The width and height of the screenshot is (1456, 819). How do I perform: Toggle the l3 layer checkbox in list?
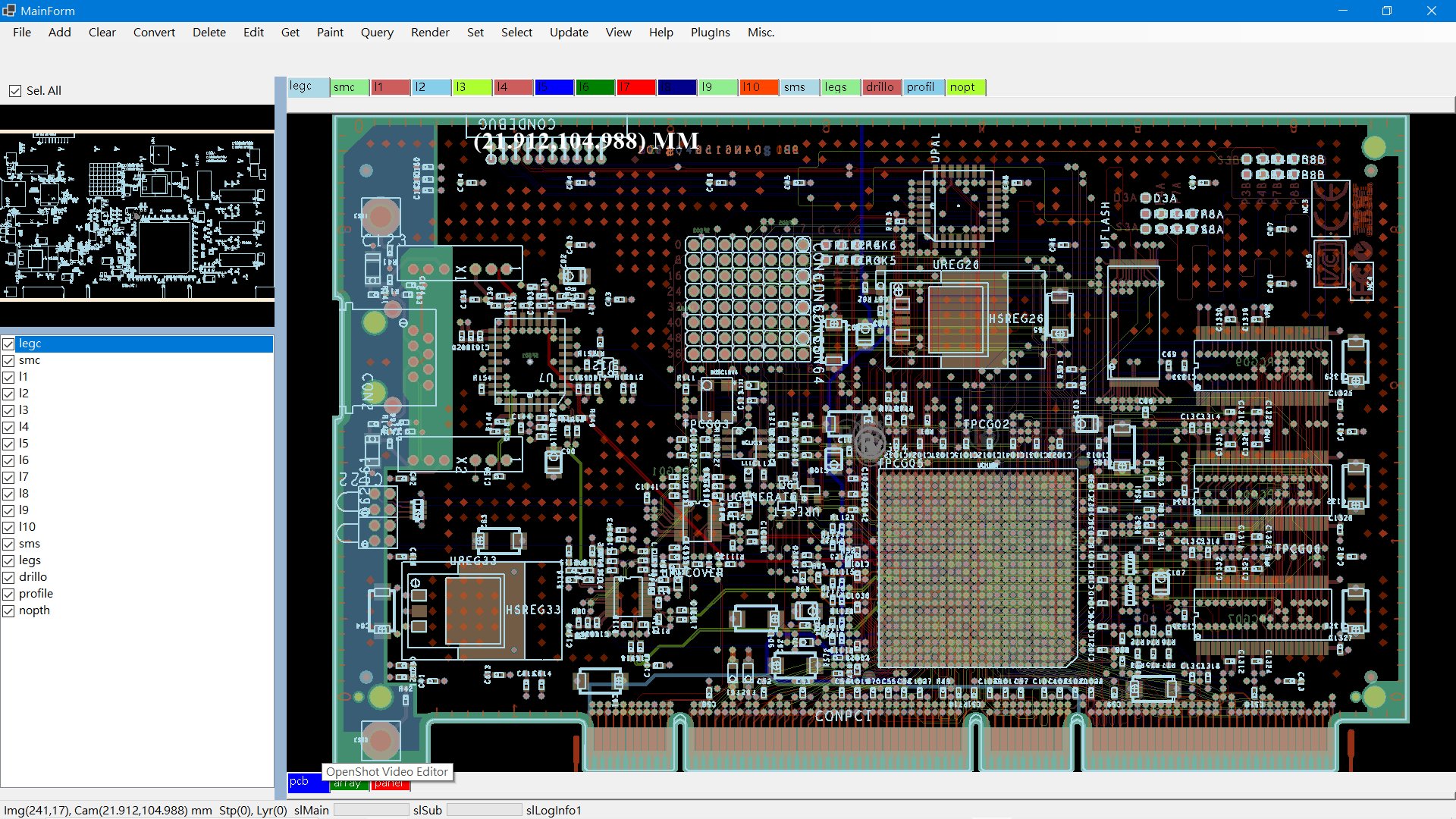[x=9, y=411]
